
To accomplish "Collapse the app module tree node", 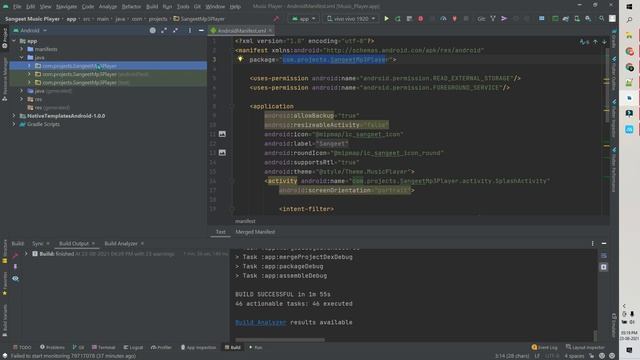I will pos(14,41).
